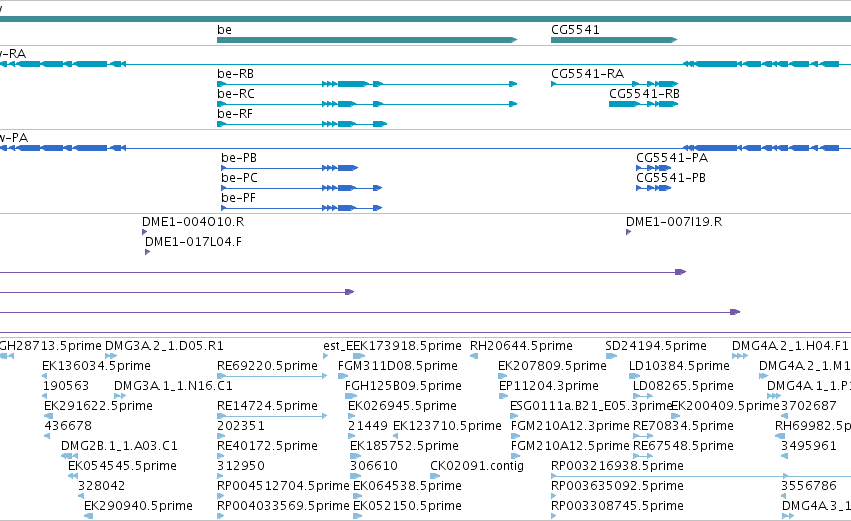Click the be-RF transcript label
The image size is (851, 521).
(235, 114)
